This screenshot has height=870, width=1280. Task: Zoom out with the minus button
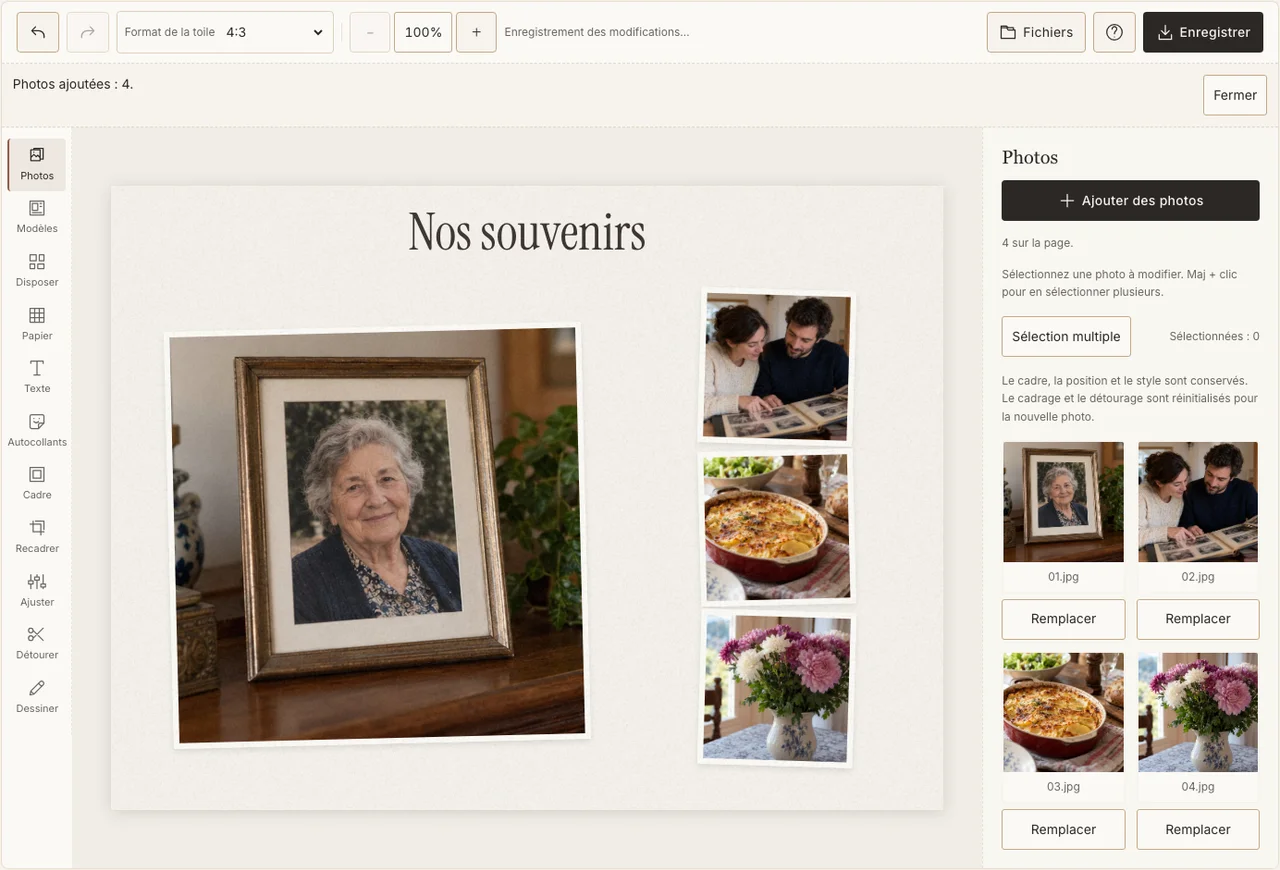click(x=370, y=32)
